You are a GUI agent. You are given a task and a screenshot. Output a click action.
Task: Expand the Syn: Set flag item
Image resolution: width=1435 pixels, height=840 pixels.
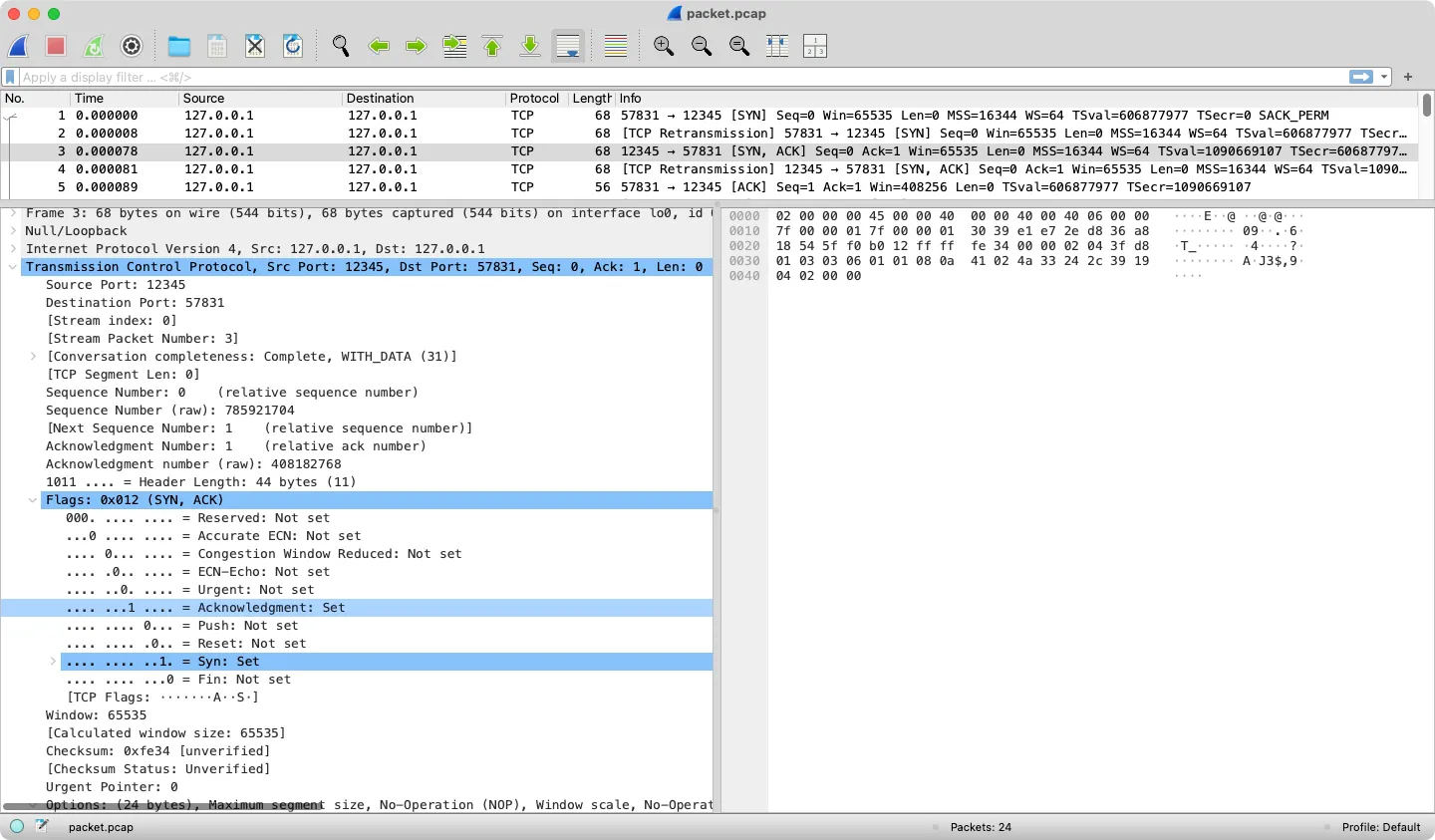point(53,662)
